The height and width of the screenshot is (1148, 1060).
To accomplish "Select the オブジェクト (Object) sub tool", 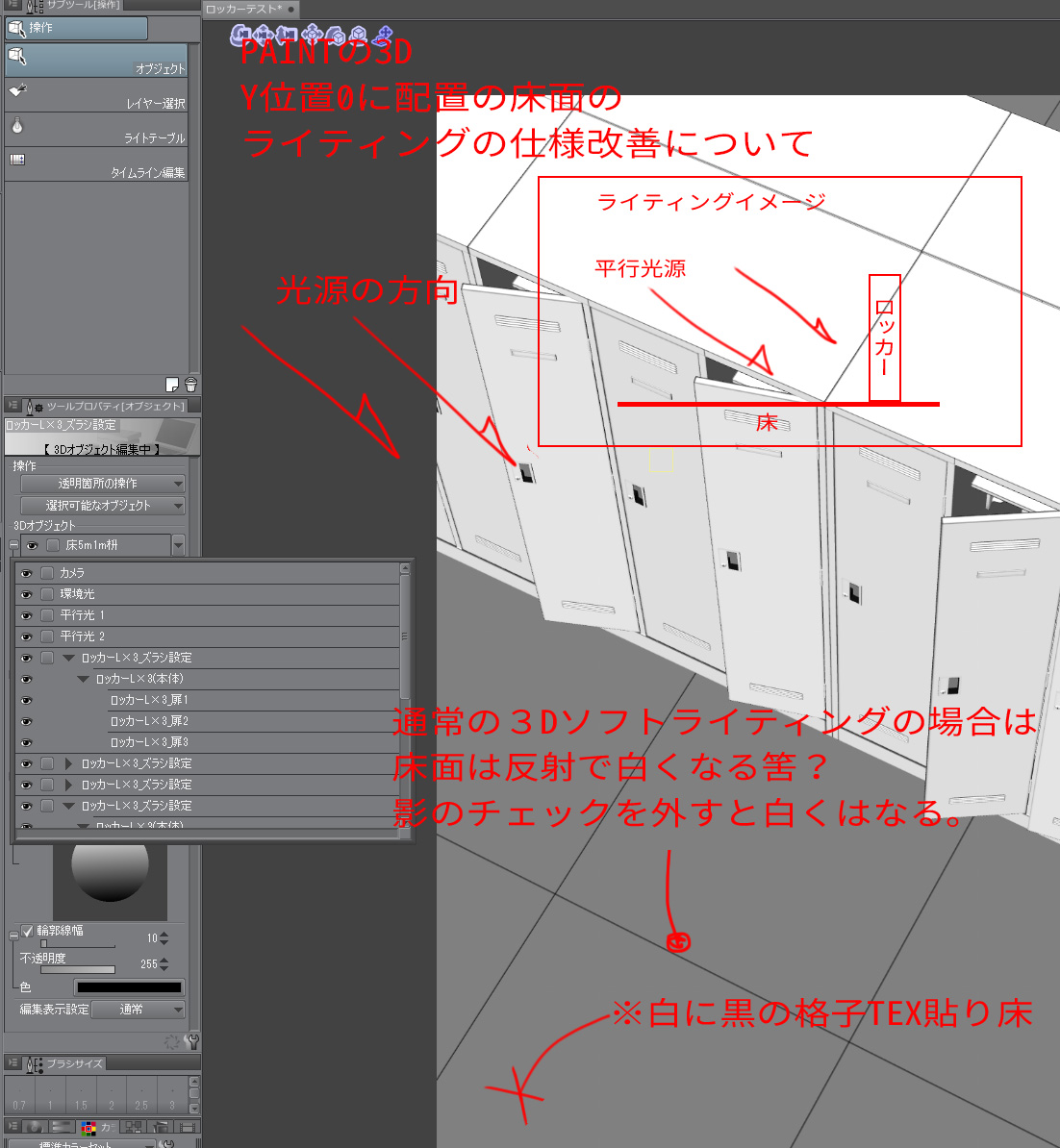I will (x=96, y=60).
